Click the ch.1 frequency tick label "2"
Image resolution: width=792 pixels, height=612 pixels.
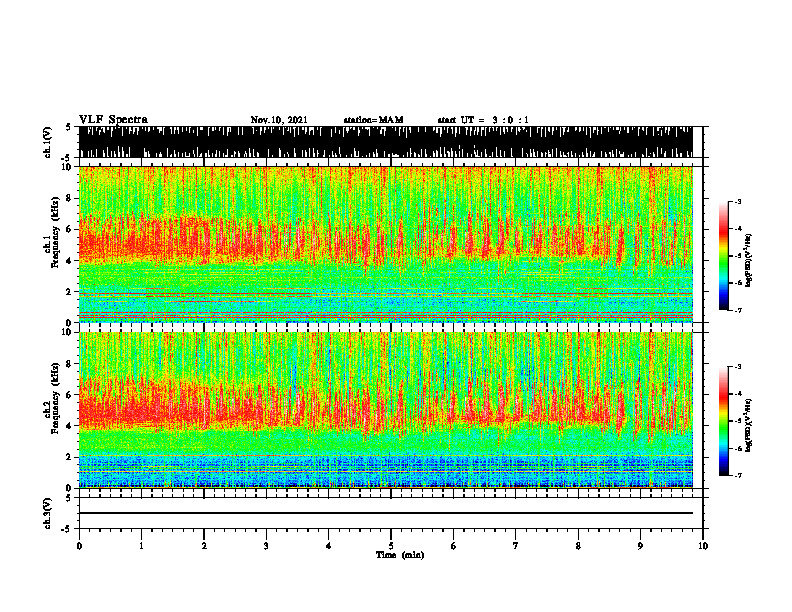(x=69, y=292)
